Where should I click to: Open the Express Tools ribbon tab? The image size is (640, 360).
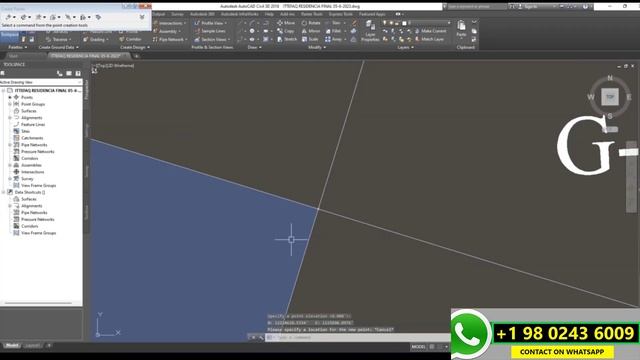[x=340, y=14]
